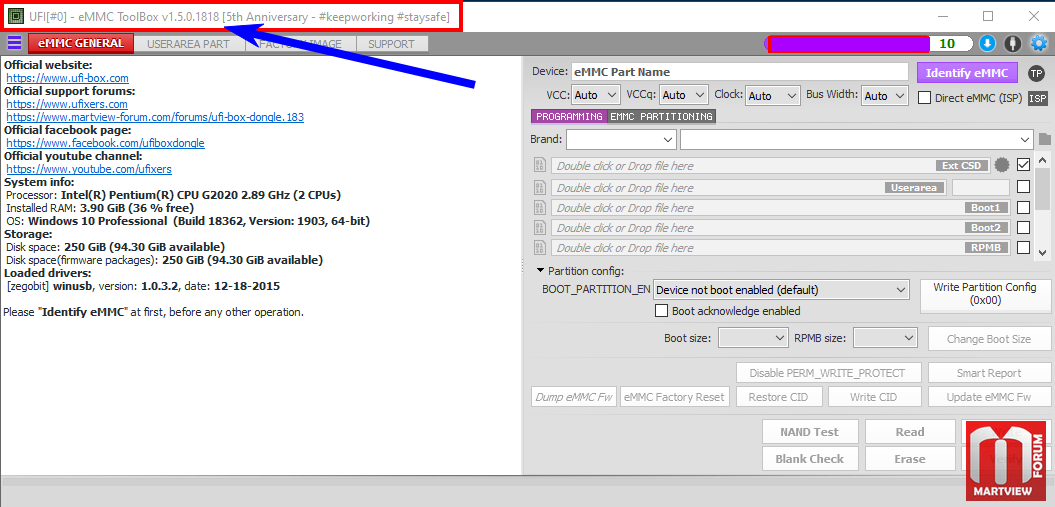
Task: Switch to eMMC GENERAL tab
Action: click(x=81, y=44)
